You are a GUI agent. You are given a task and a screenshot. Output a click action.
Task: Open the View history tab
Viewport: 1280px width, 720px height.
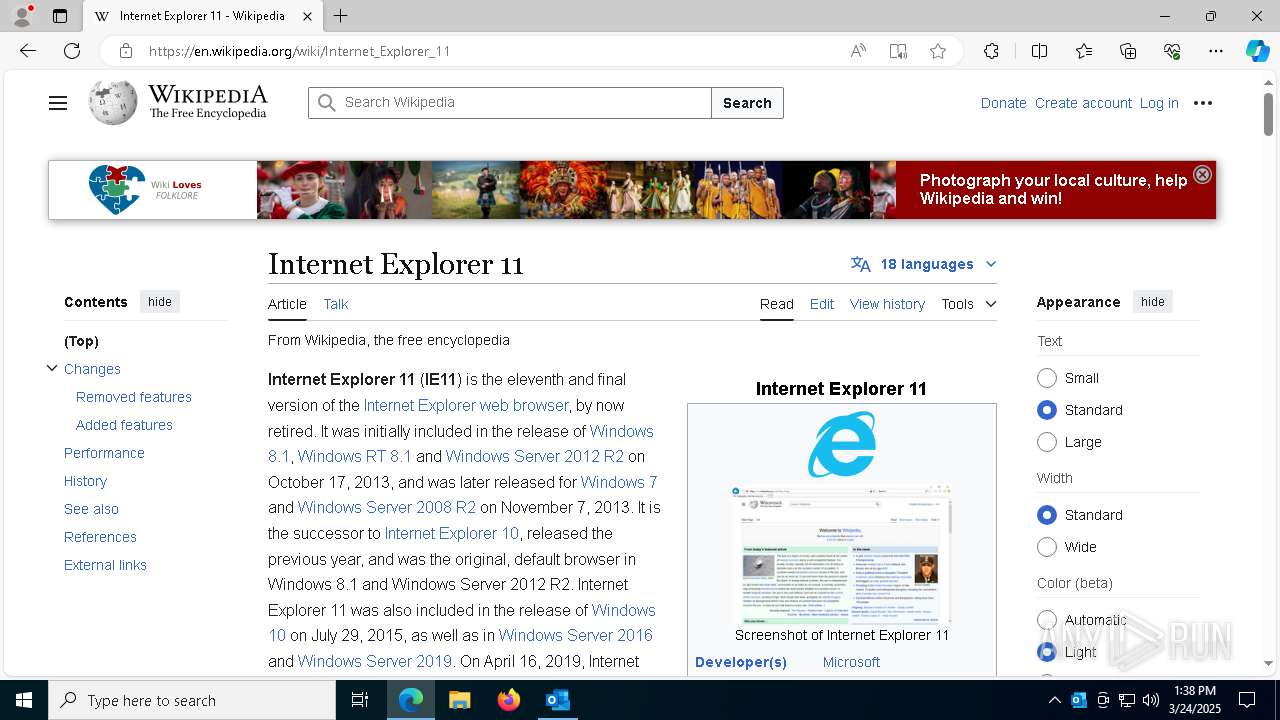(887, 304)
